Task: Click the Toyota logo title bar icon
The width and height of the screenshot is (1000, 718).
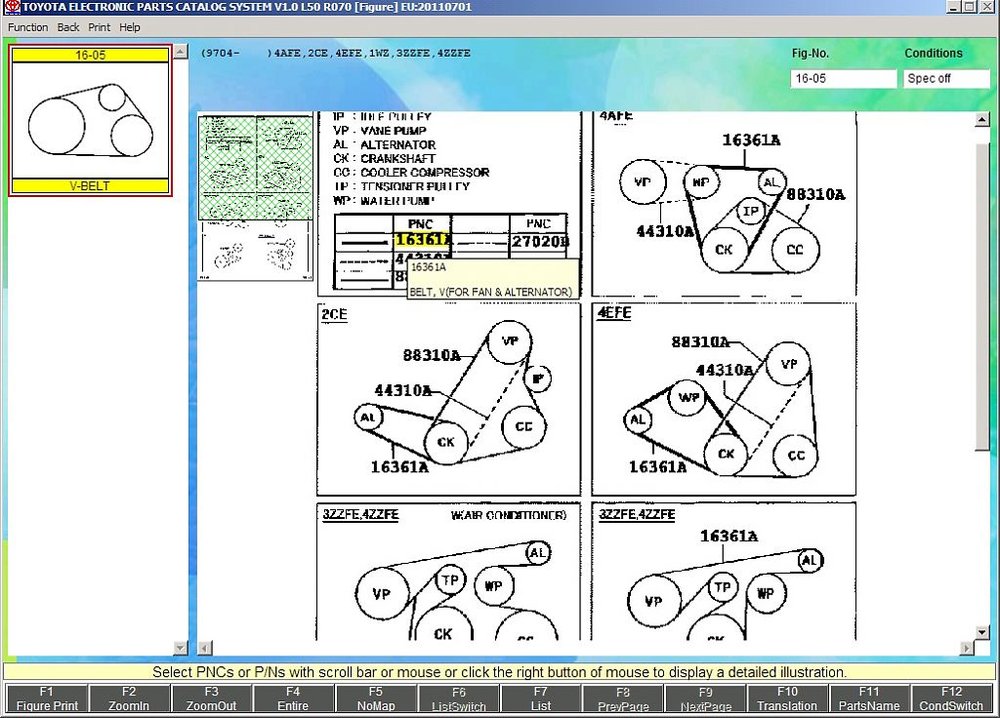Action: pyautogui.click(x=11, y=7)
